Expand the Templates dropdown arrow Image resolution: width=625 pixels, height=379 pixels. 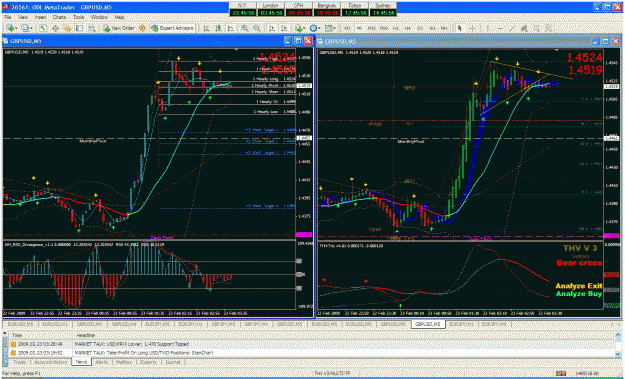pos(335,28)
